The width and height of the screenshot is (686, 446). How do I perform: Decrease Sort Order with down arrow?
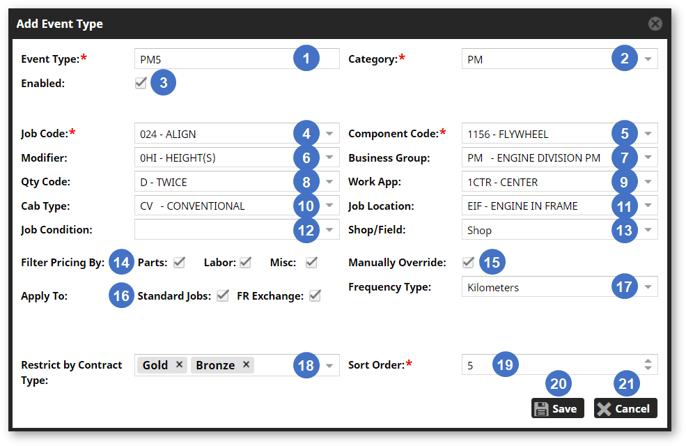tap(649, 370)
